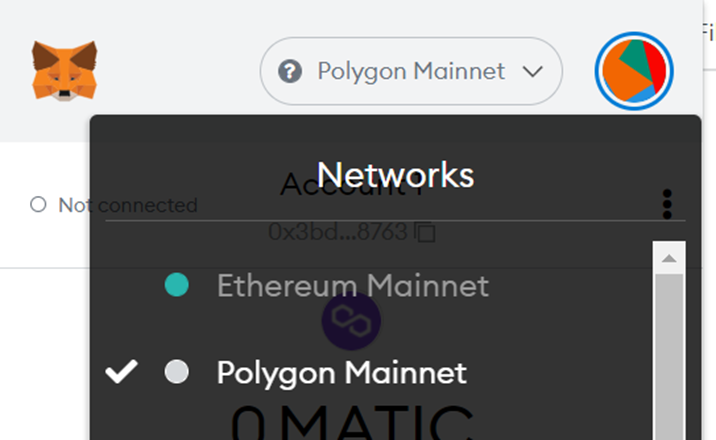
Task: Click the scrollbar up arrow in networks list
Action: tap(669, 258)
